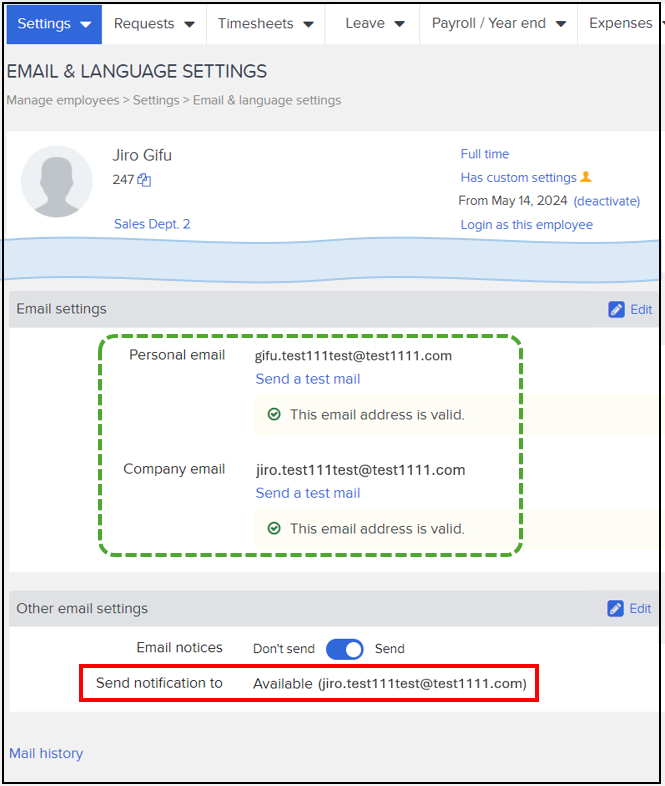Click the orange person icon by custom settings

click(x=586, y=177)
